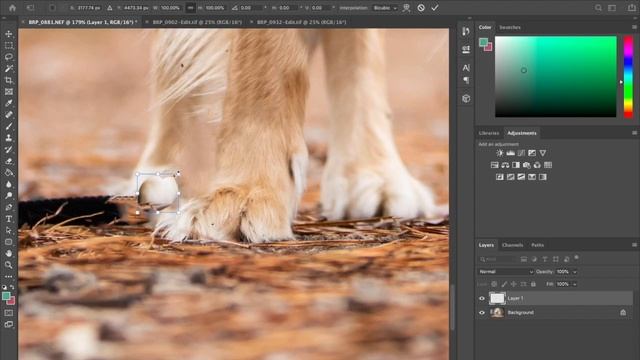Select the Hand tool
The image size is (640, 360).
[9, 253]
